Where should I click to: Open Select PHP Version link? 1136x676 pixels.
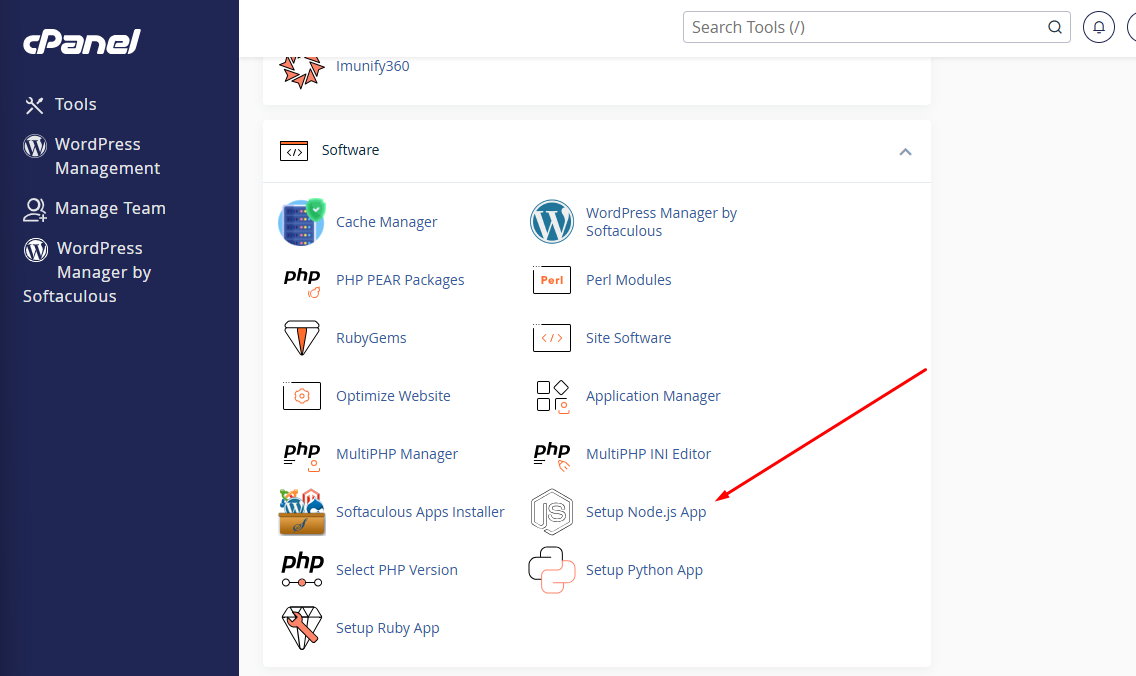396,570
